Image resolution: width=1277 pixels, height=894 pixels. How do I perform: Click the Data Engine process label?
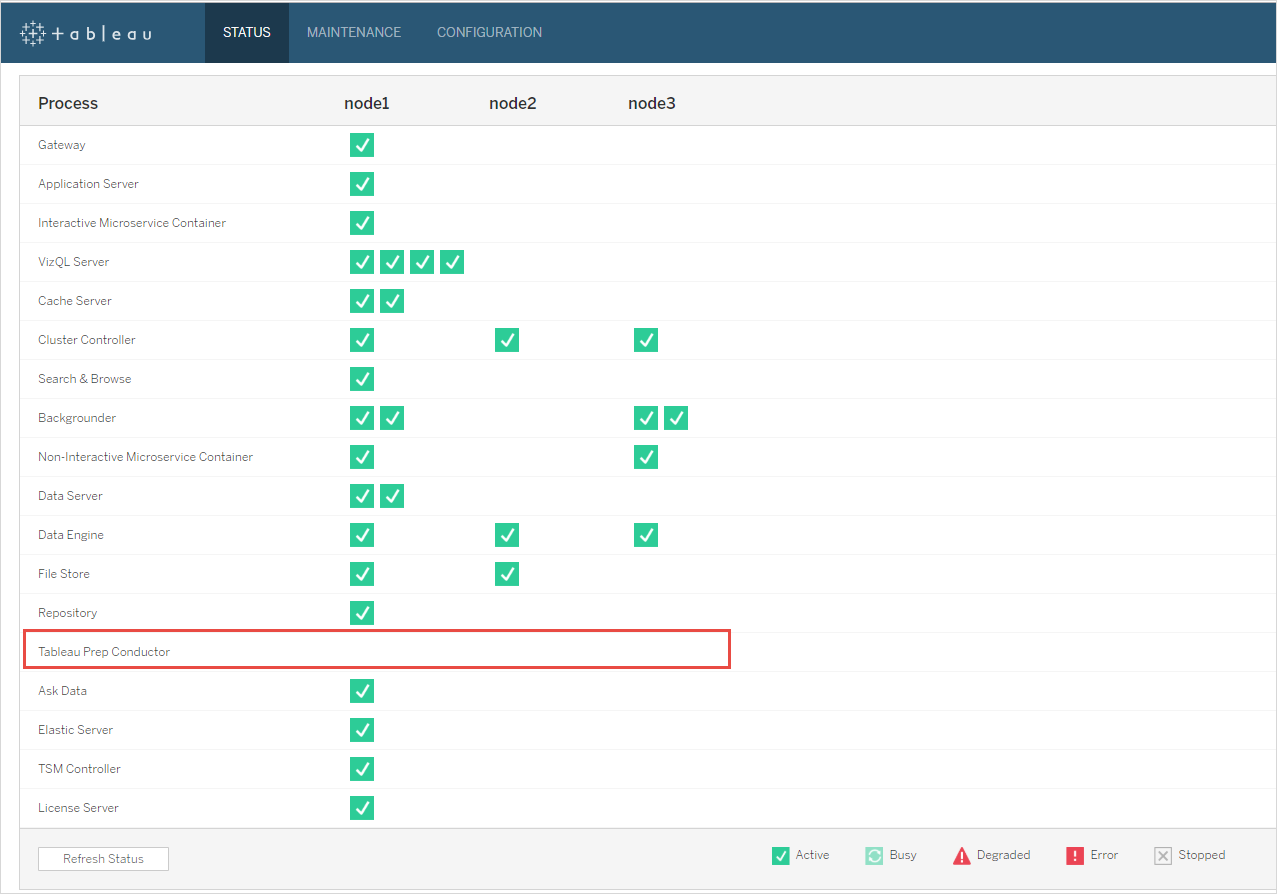pyautogui.click(x=71, y=535)
